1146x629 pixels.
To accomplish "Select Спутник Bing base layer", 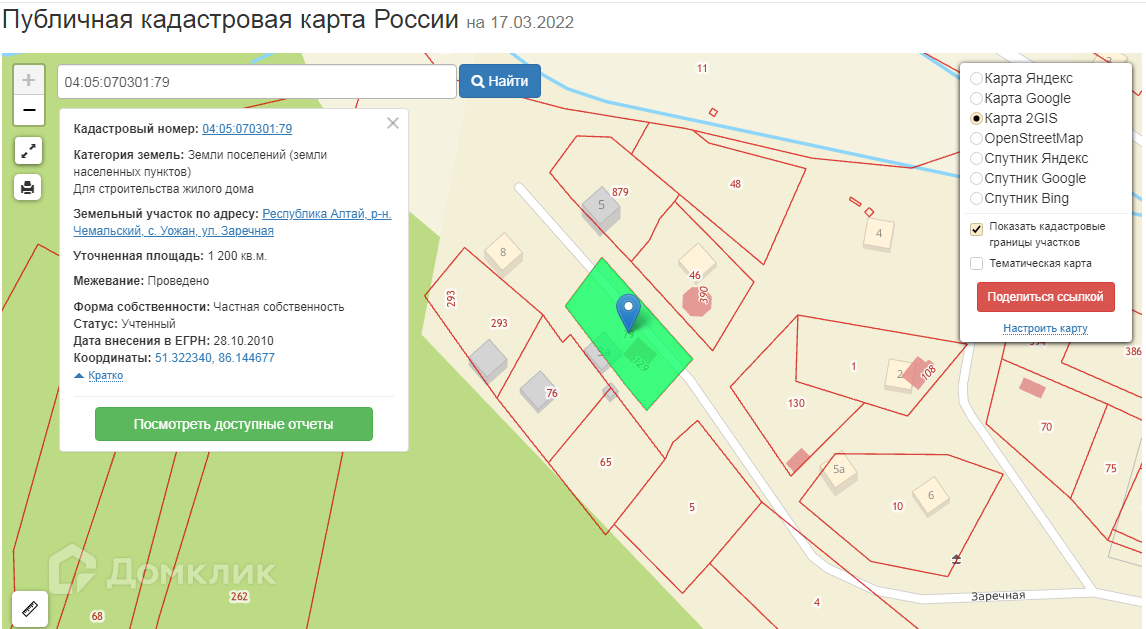I will tap(976, 198).
